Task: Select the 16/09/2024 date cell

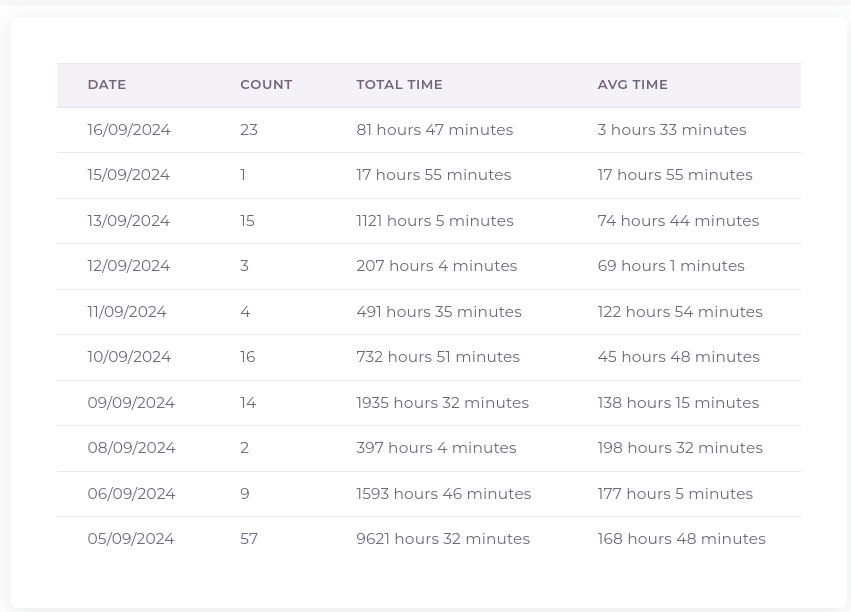Action: click(x=129, y=130)
